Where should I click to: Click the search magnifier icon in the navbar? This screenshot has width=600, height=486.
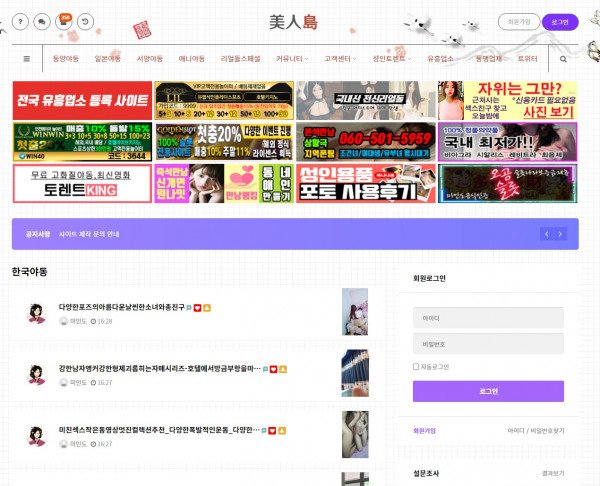563,59
